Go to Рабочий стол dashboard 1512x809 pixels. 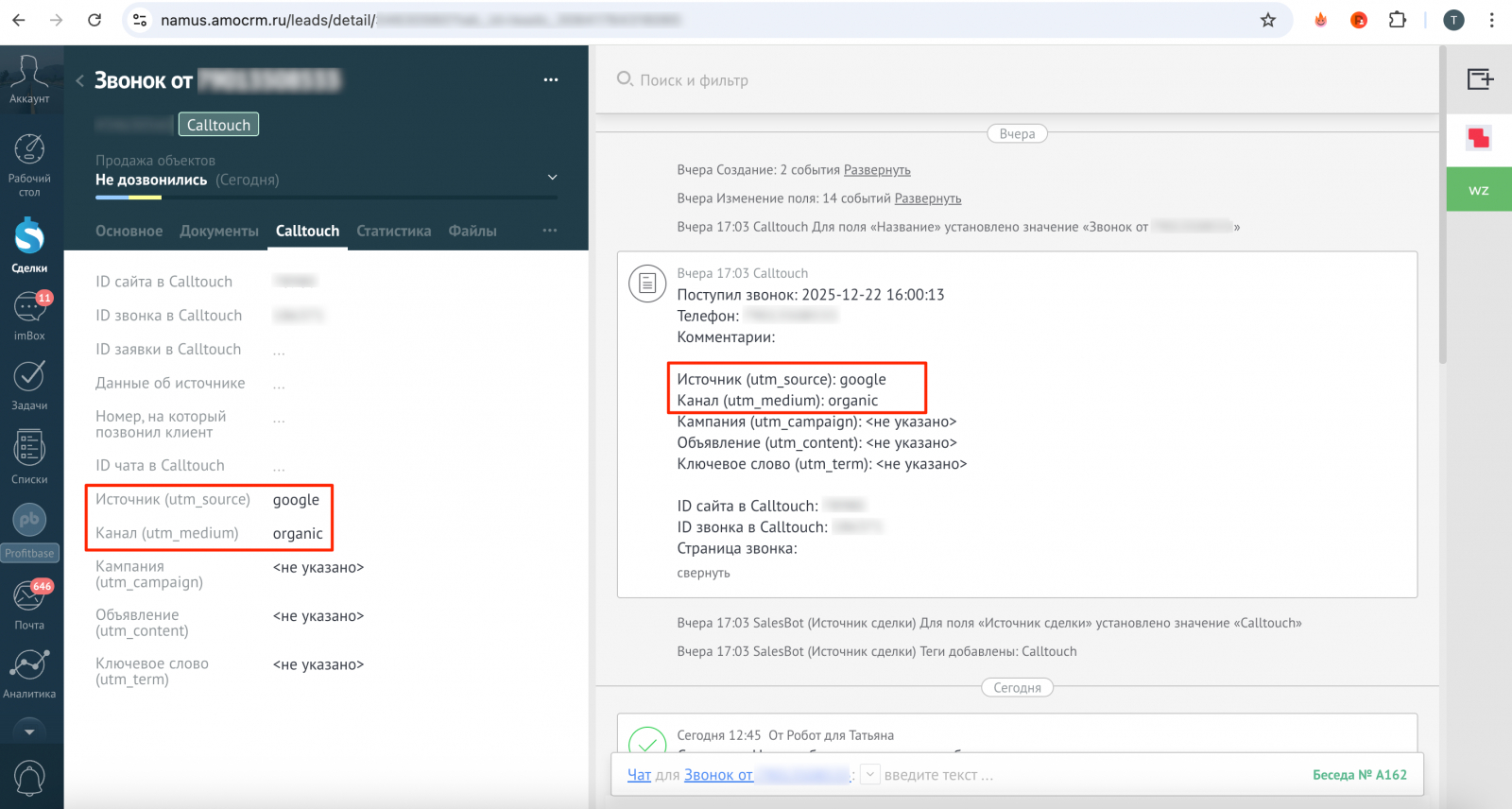[29, 164]
